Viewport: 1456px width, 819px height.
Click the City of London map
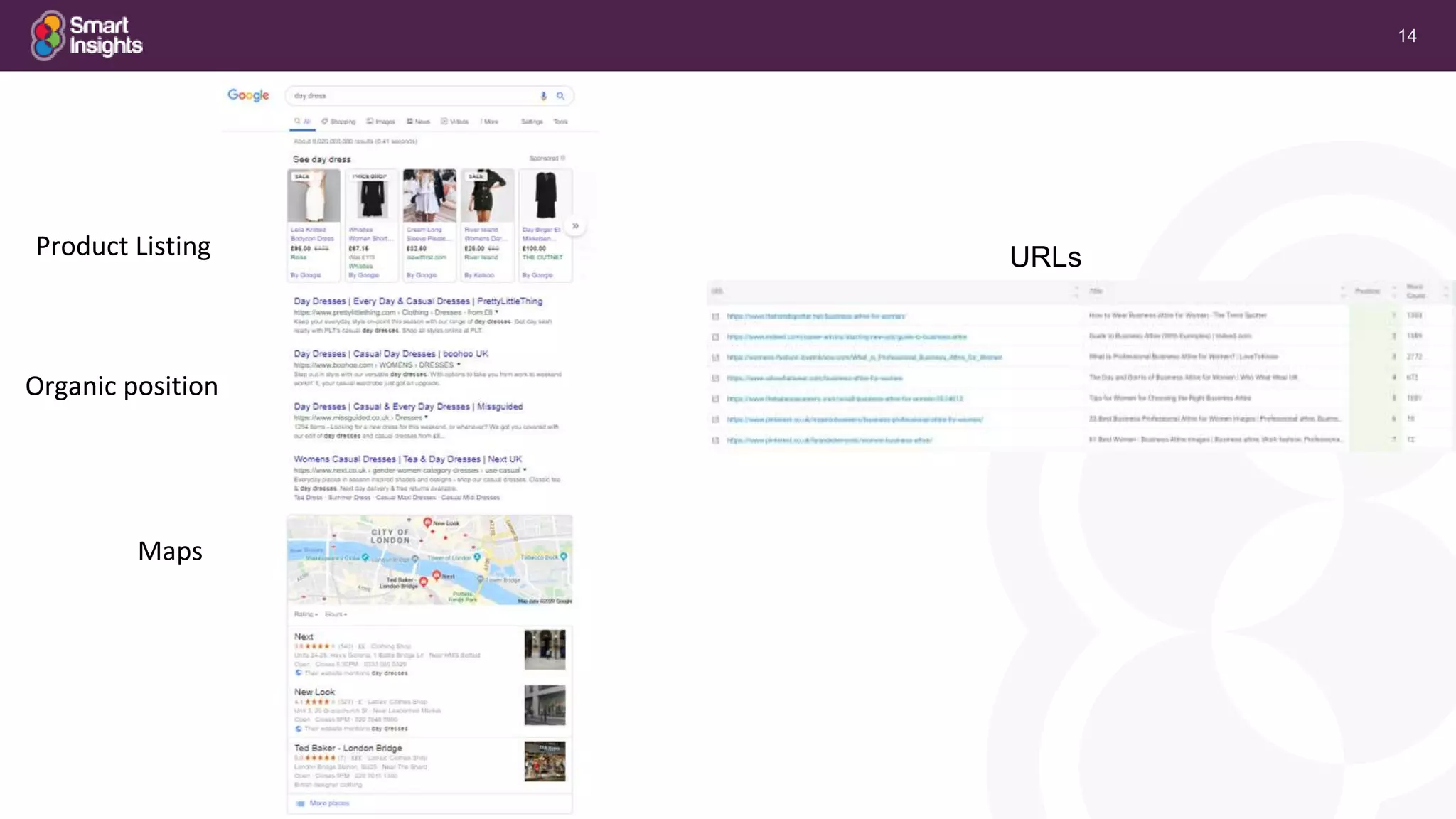coord(429,560)
